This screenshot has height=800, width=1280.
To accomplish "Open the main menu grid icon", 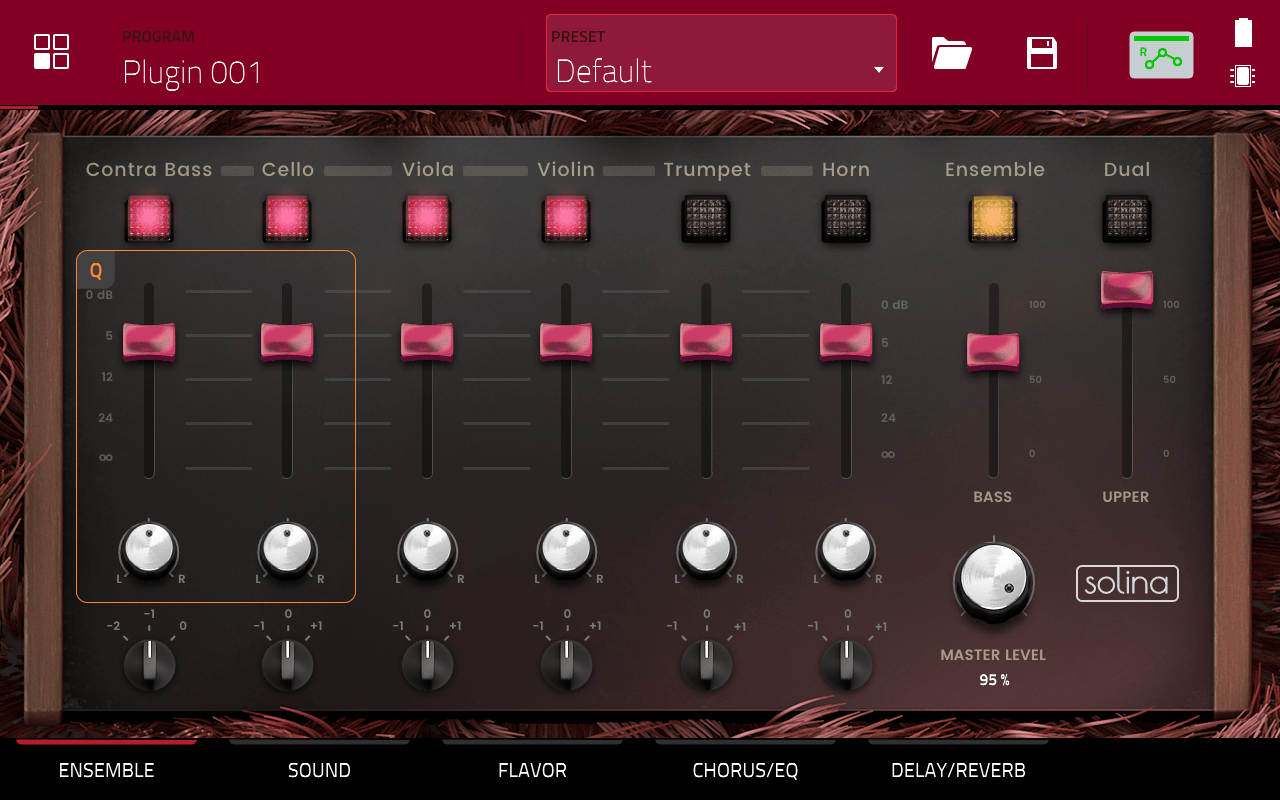I will click(51, 52).
